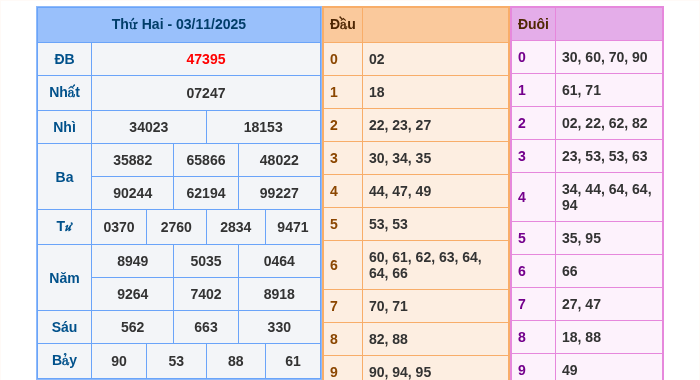
Task: Click Đuôi 1 values 61, 71
Action: [581, 91]
